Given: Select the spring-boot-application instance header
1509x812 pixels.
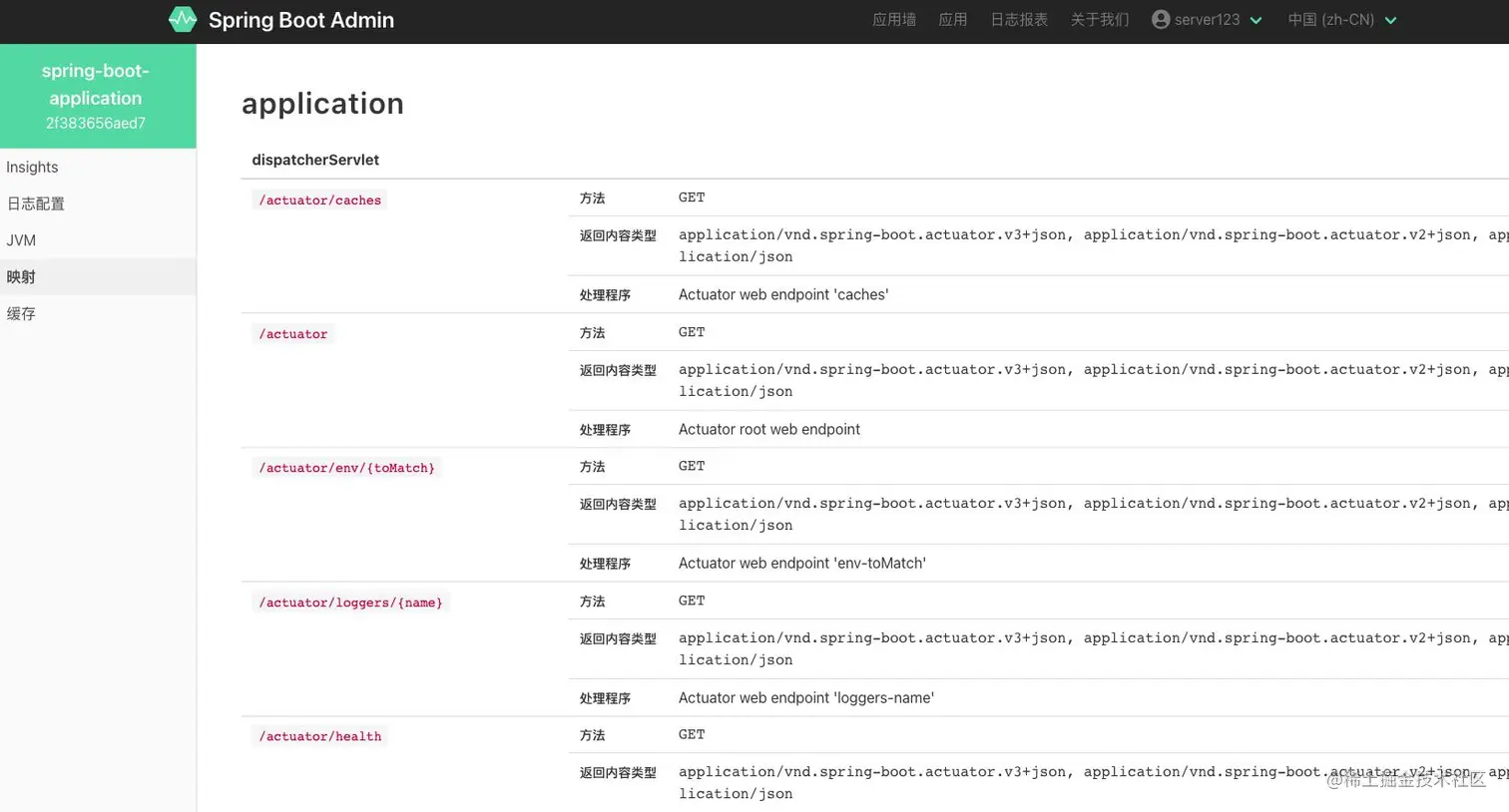Looking at the screenshot, I should click(98, 97).
